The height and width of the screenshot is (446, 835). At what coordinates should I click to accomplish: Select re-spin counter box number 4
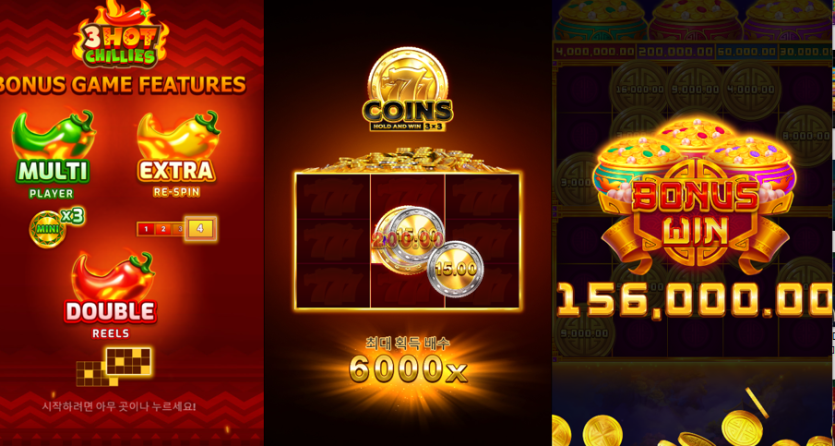pyautogui.click(x=200, y=229)
